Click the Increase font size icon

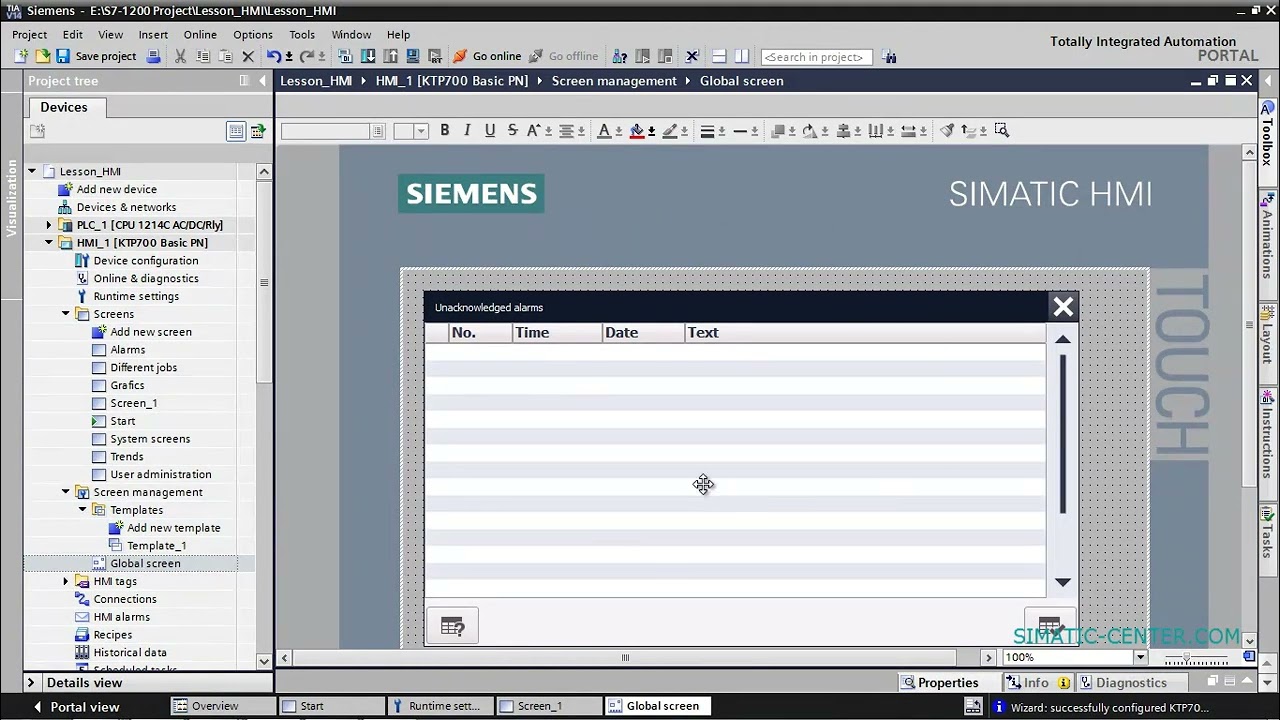pos(534,130)
